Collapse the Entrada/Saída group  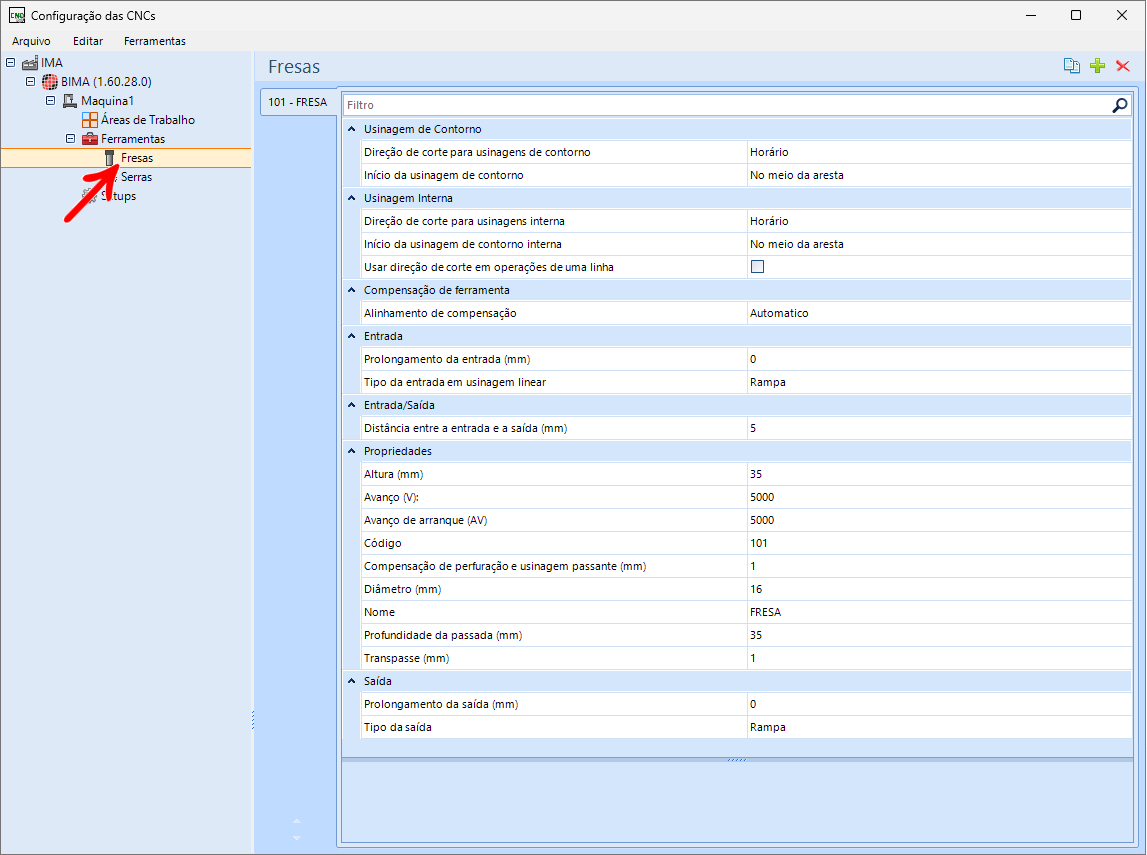click(x=352, y=405)
